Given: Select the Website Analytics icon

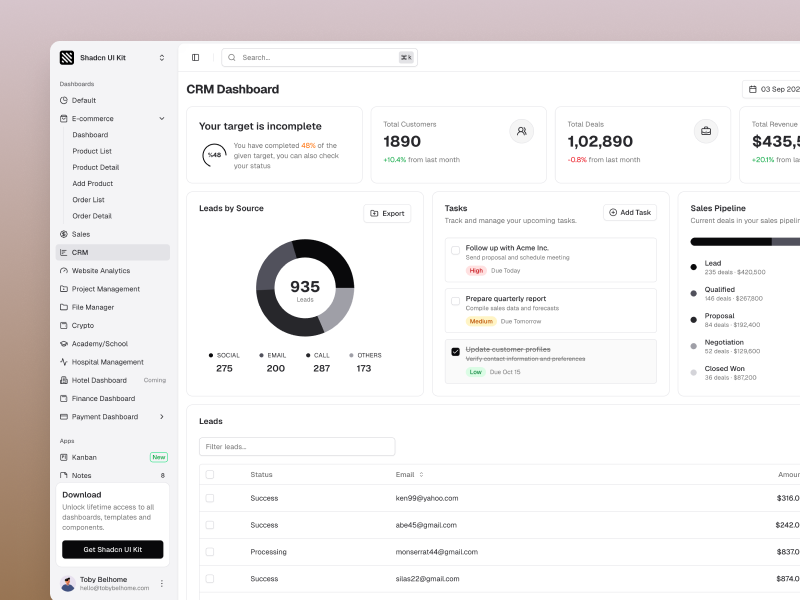Looking at the screenshot, I should (64, 270).
